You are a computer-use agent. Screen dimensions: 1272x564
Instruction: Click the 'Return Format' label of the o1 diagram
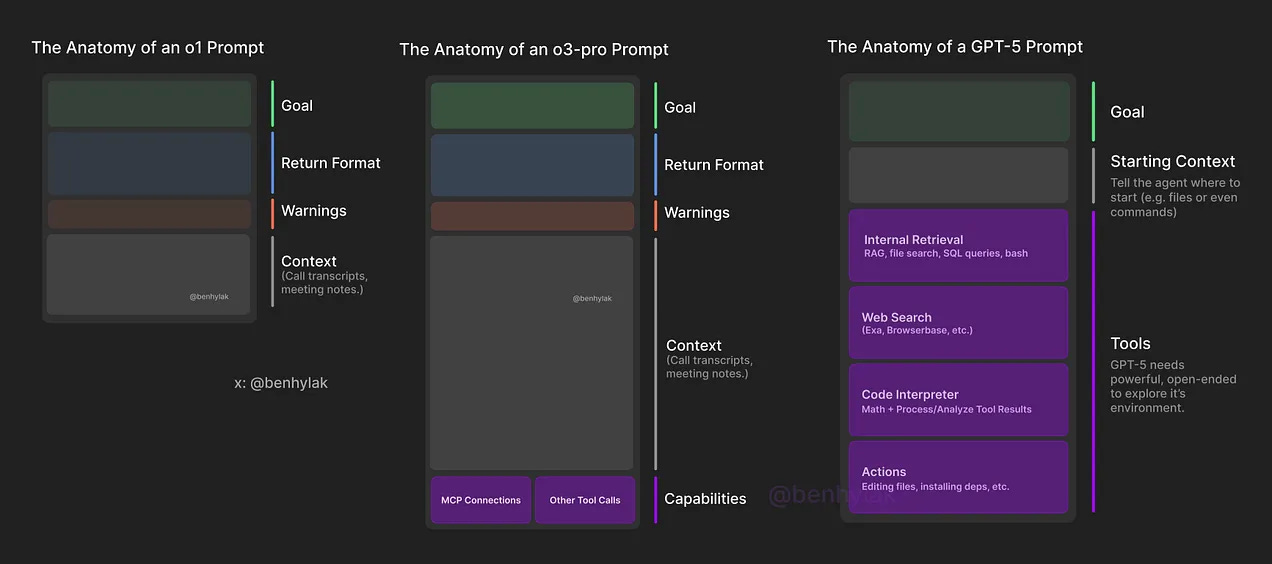[331, 163]
